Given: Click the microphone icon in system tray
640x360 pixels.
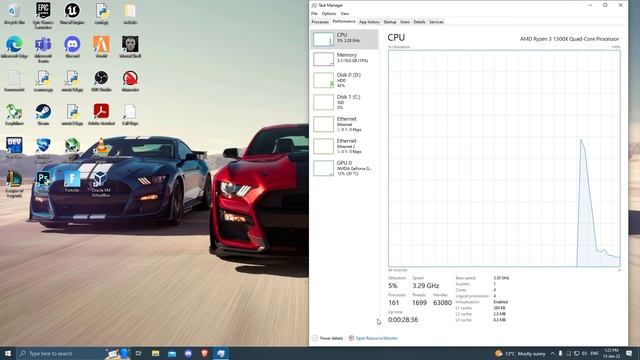Looking at the screenshot, I should tap(560, 353).
